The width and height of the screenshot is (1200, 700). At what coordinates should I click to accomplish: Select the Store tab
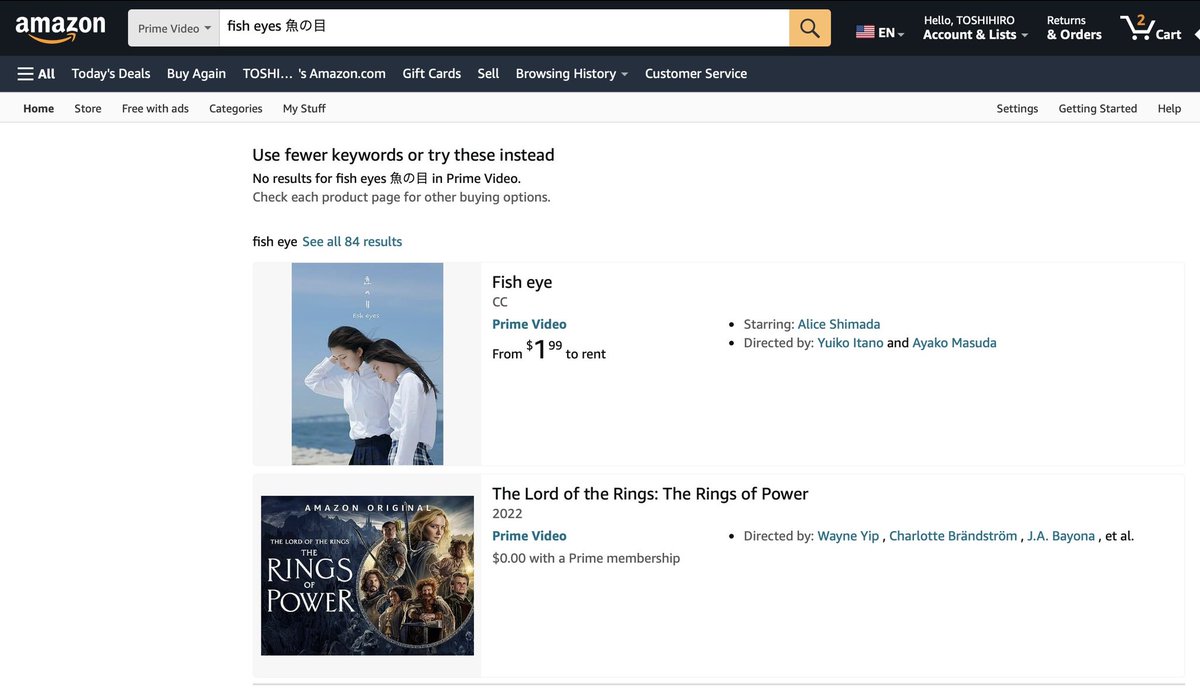88,109
